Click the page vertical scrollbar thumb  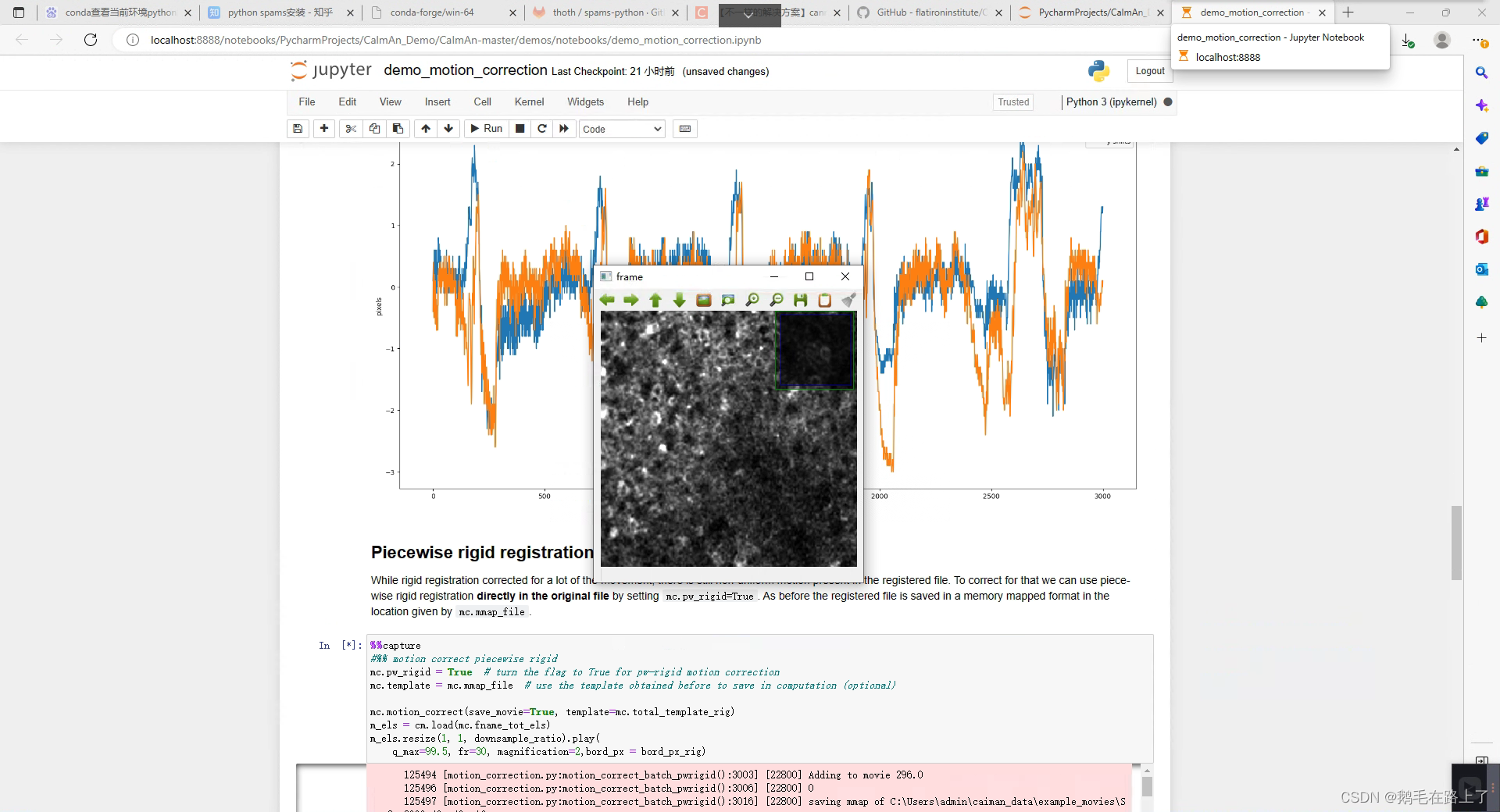pos(1456,543)
